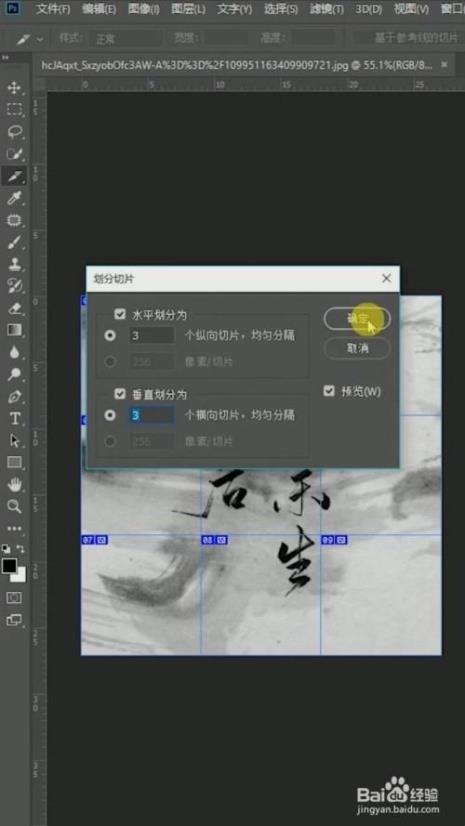465x826 pixels.
Task: Click the 高度 height field
Action: click(x=314, y=38)
